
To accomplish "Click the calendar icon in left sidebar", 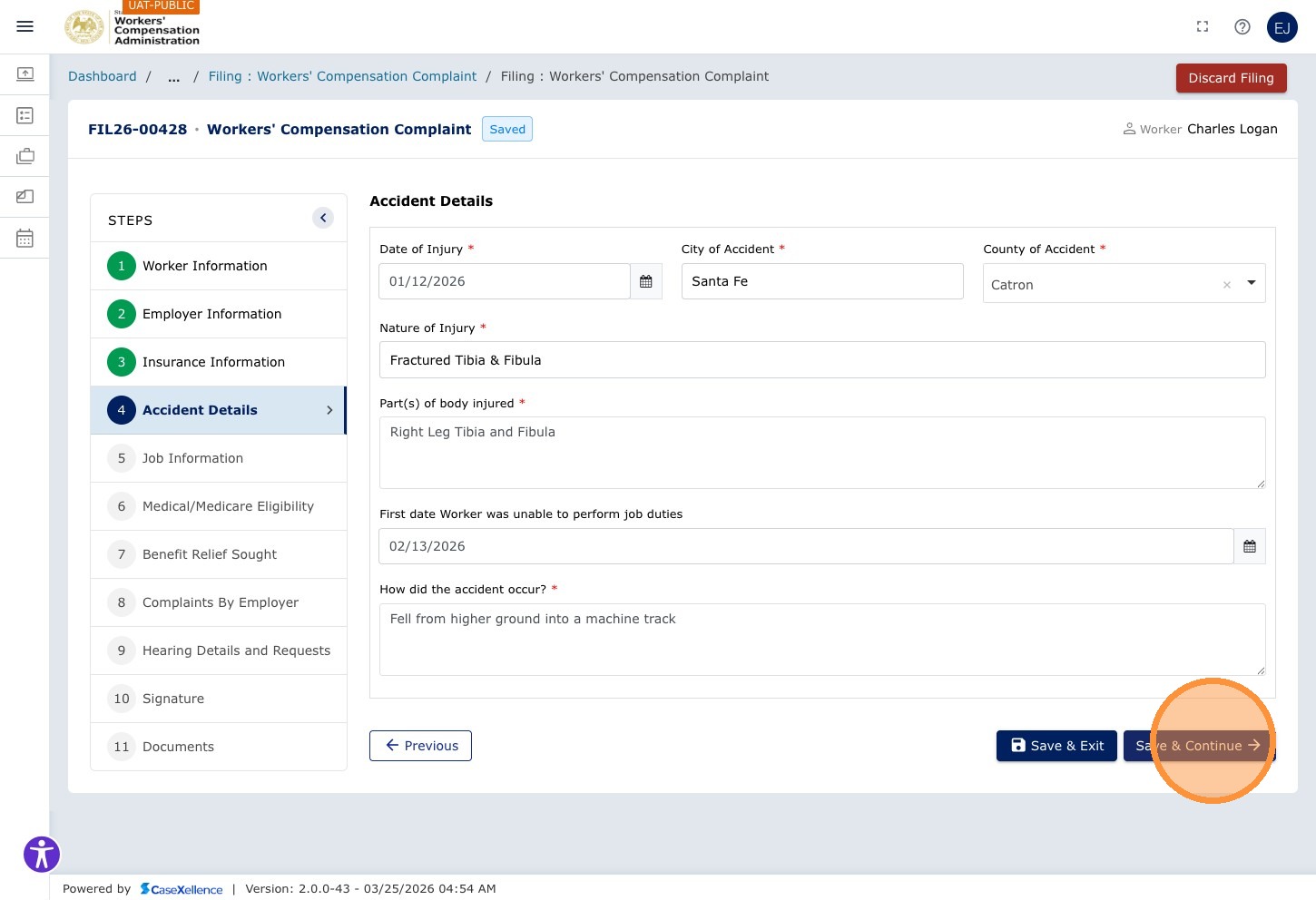I will tap(25, 238).
